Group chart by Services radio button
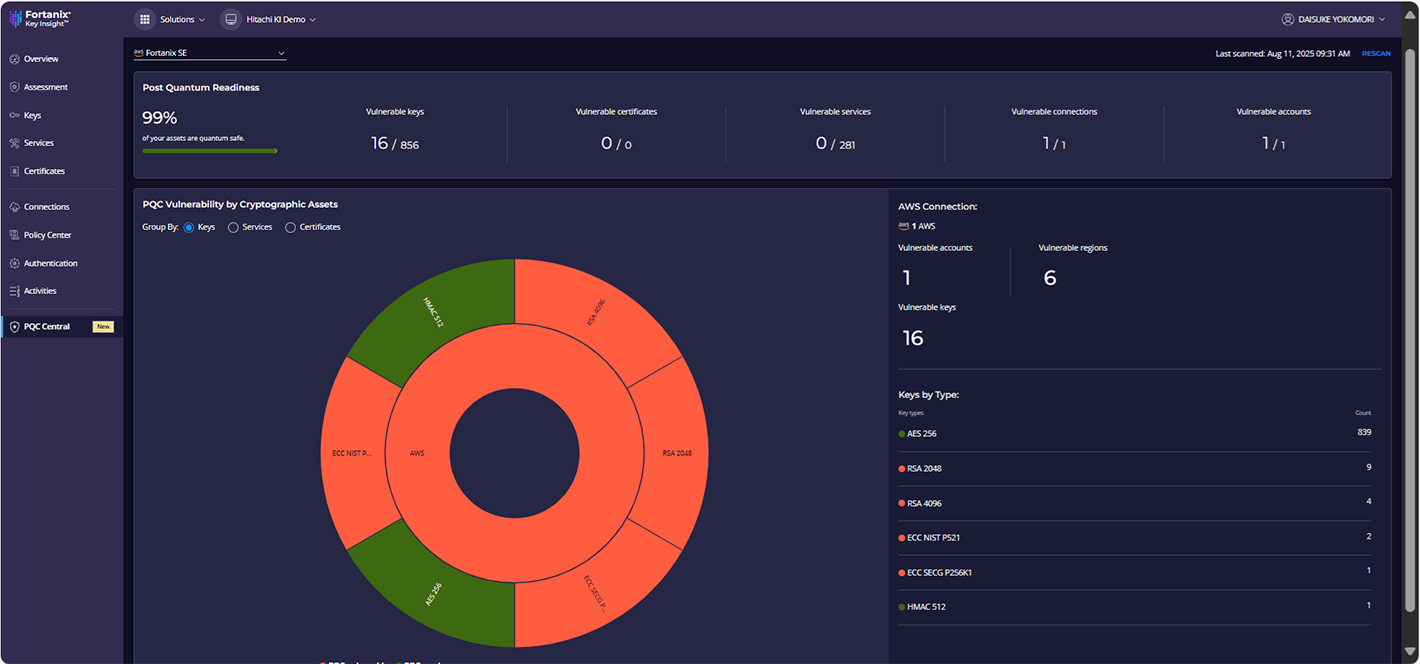The height and width of the screenshot is (664, 1420). 233,227
